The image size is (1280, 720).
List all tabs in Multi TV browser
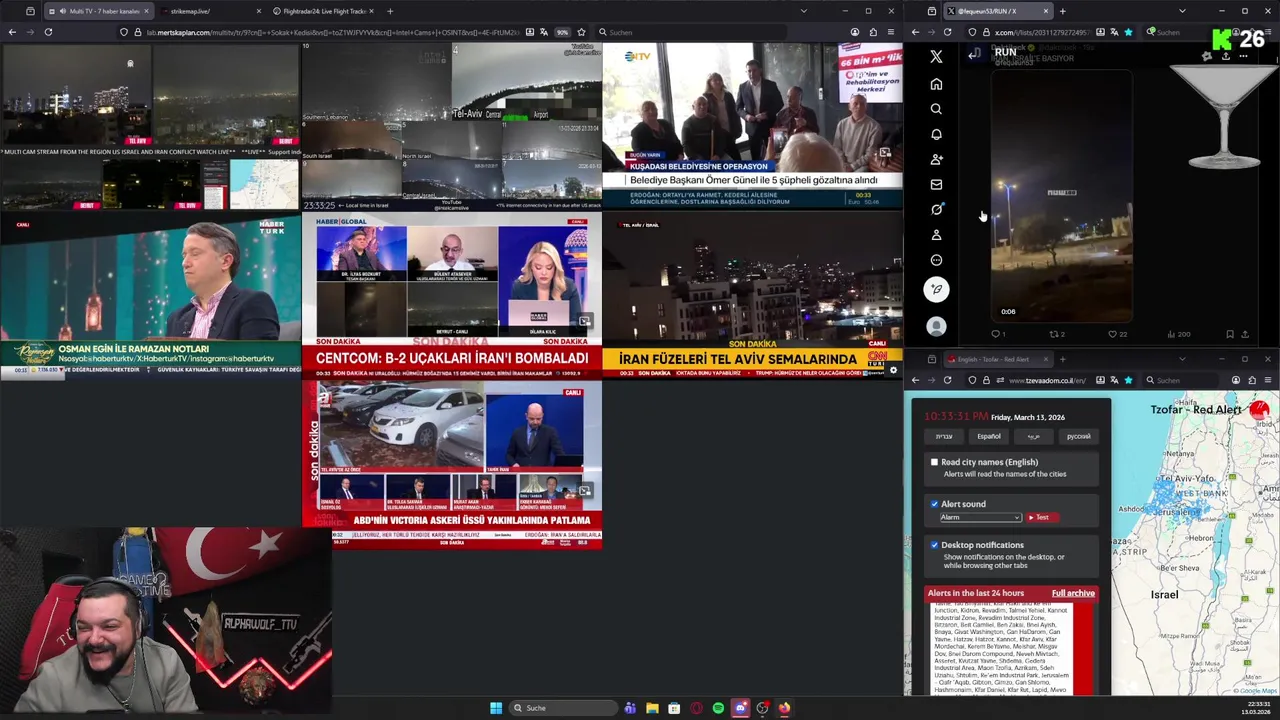pyautogui.click(x=803, y=11)
